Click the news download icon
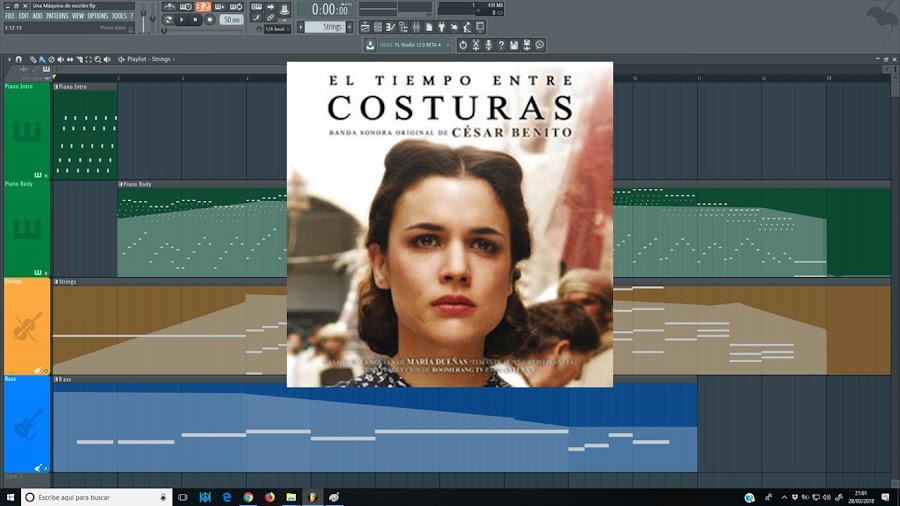This screenshot has width=900, height=506. [370, 45]
